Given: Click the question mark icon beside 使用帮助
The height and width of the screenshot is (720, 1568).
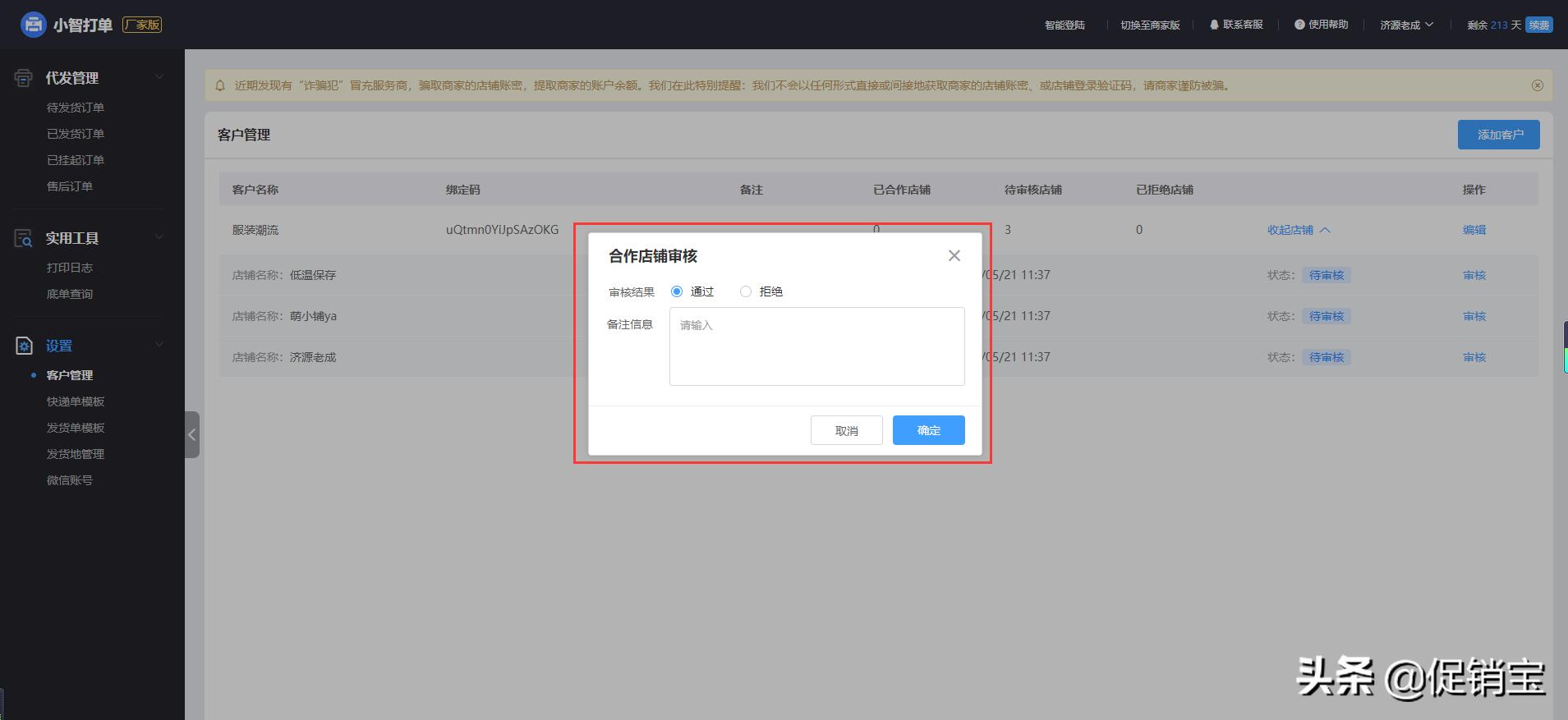Looking at the screenshot, I should coord(1299,25).
